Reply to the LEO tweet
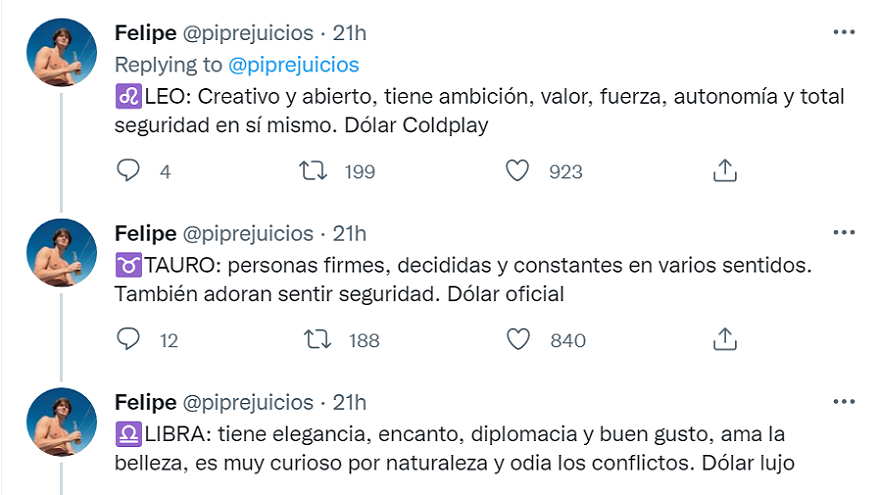880x495 pixels. 129,171
